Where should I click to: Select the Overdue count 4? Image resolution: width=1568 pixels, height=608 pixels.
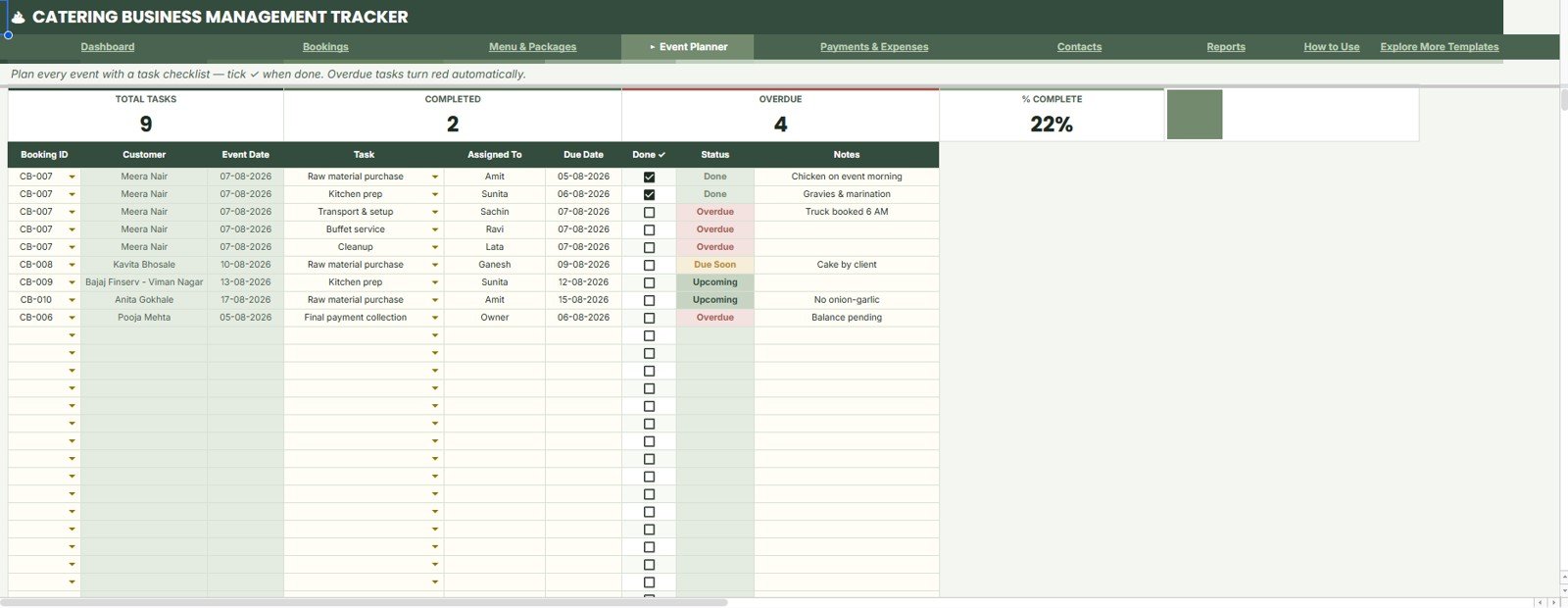tap(780, 125)
